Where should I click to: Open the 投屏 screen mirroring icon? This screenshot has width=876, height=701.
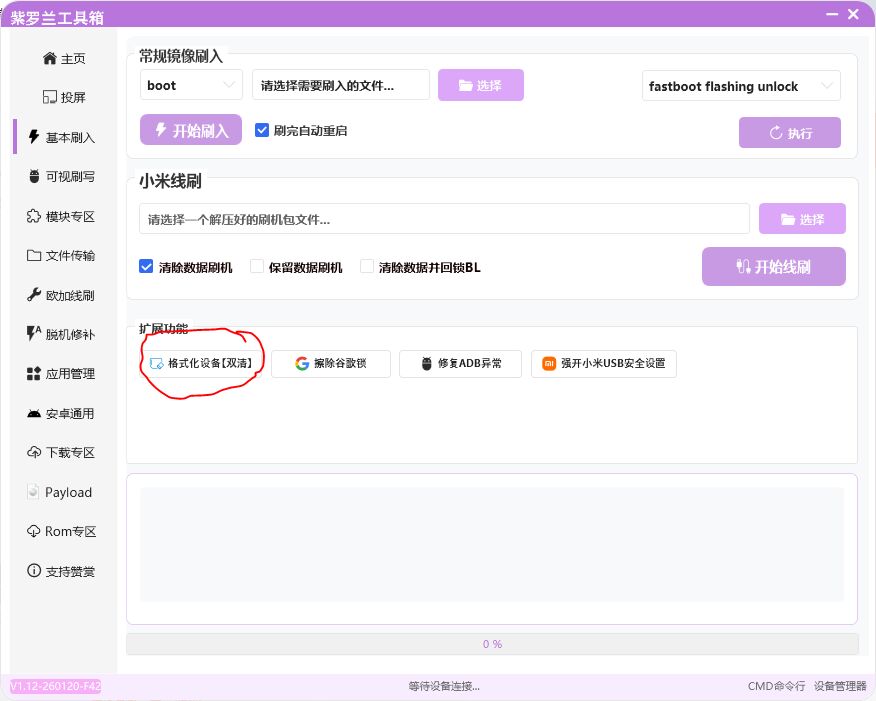click(x=50, y=98)
